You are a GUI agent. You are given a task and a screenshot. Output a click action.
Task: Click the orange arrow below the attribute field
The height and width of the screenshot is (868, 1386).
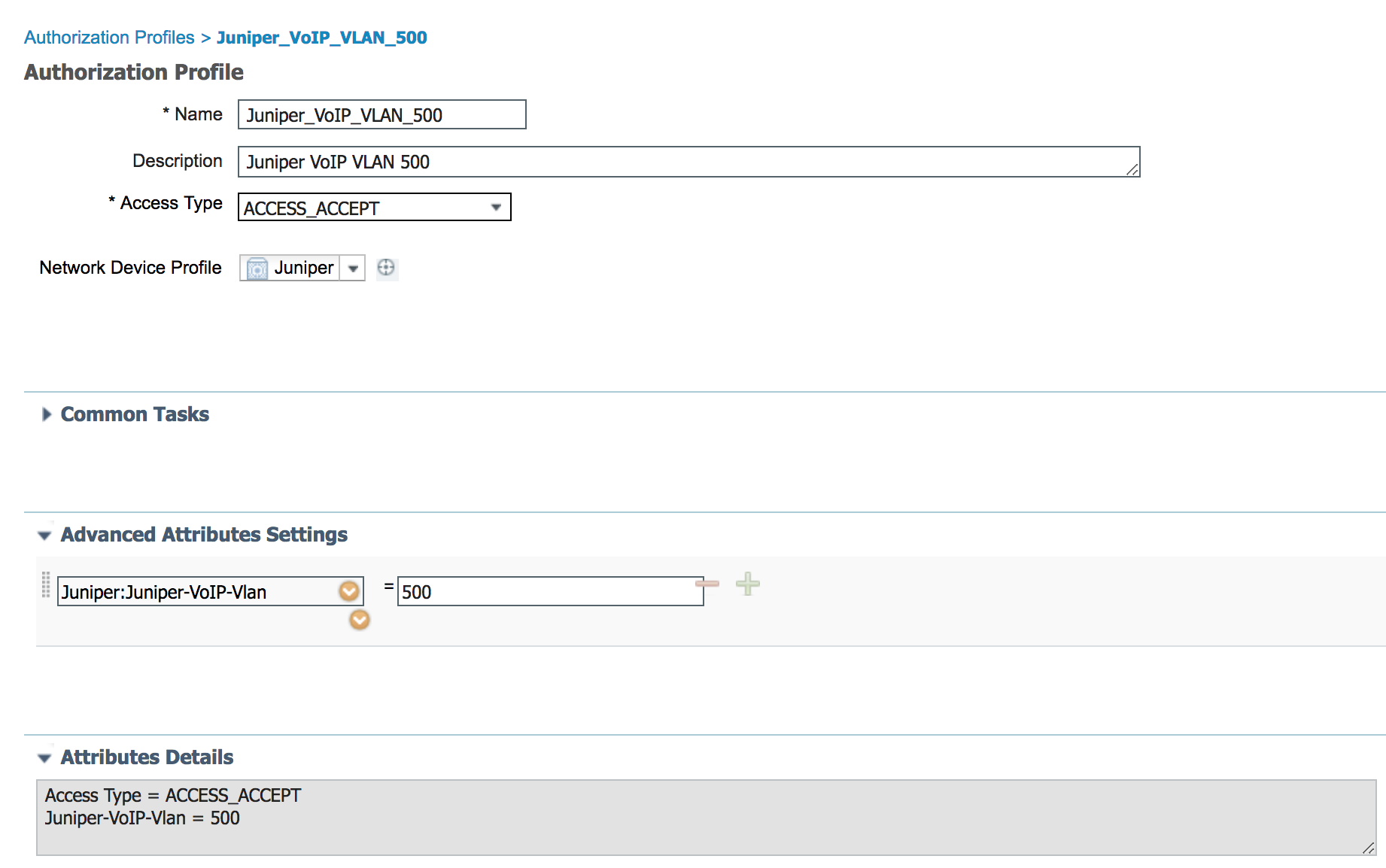360,620
